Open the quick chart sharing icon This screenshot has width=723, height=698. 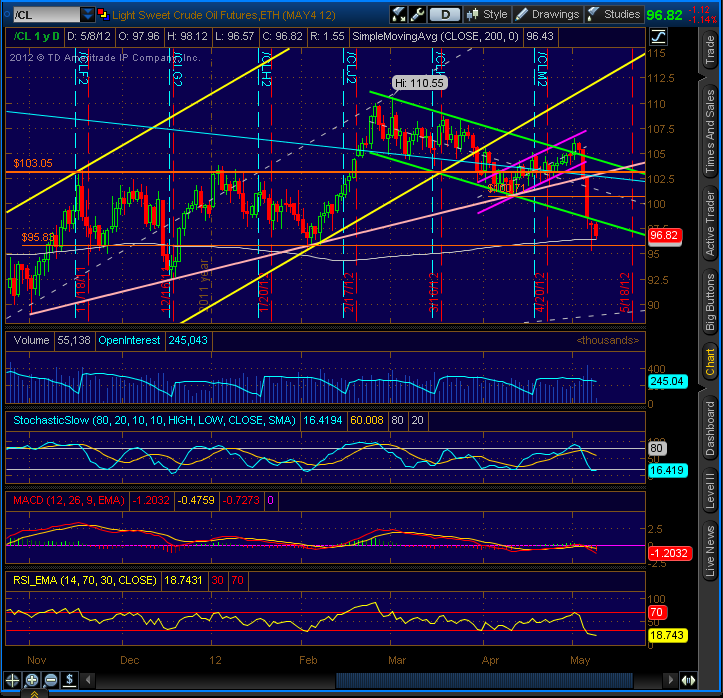click(398, 15)
